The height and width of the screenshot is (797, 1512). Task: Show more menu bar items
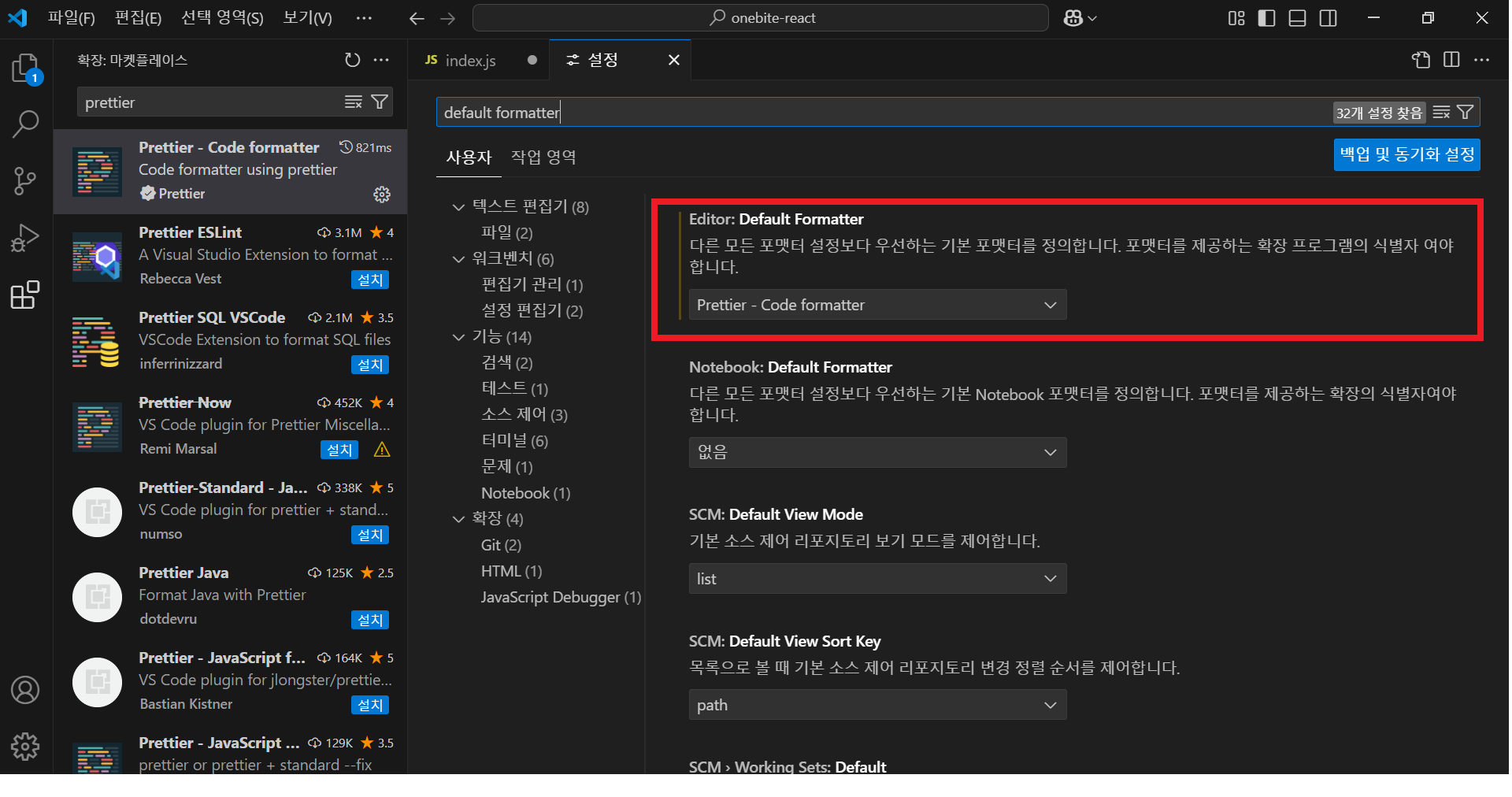pos(364,18)
